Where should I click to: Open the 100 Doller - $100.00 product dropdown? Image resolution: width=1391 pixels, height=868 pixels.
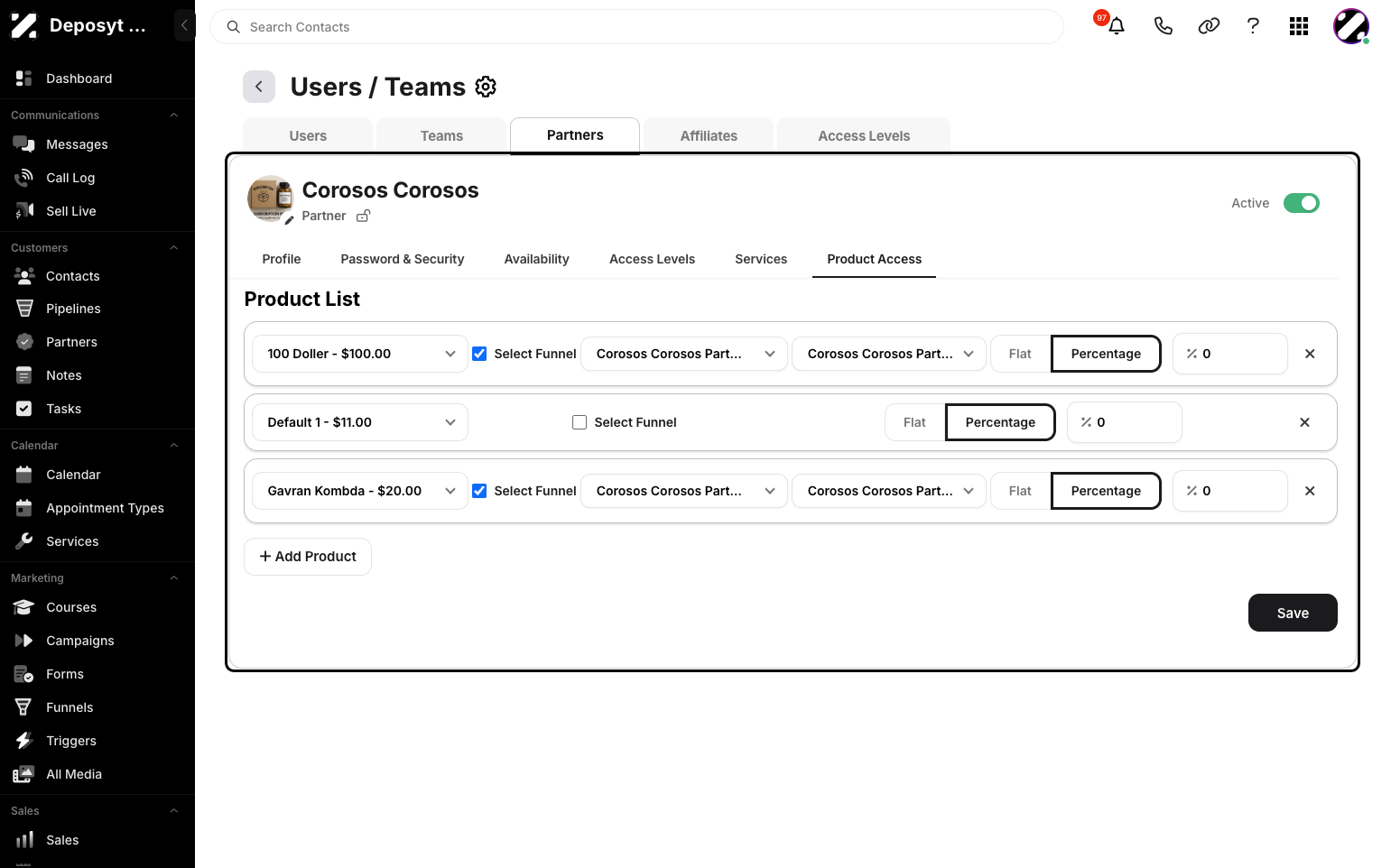[x=360, y=354]
